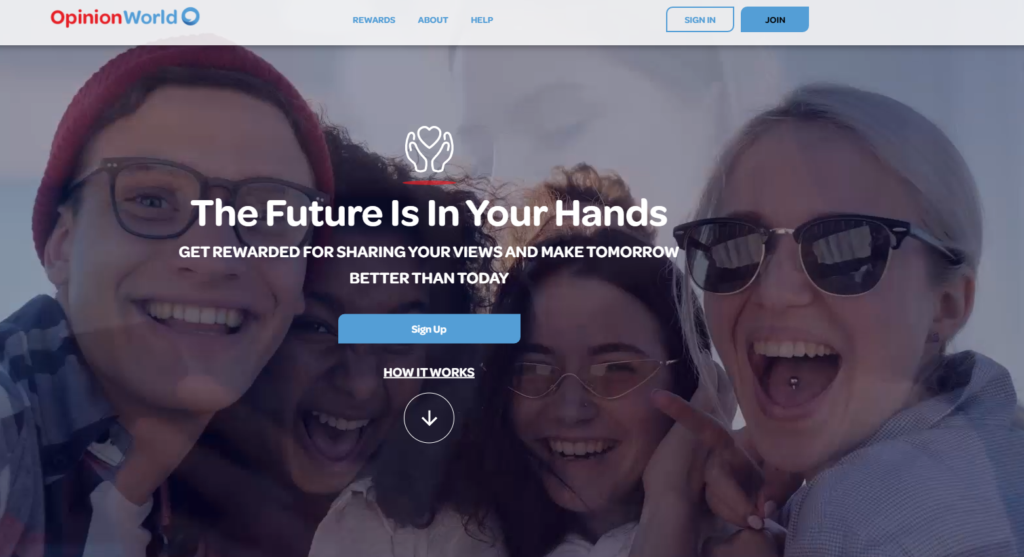1024x557 pixels.
Task: Click the man's dark-framed eyeglasses
Action: (196, 199)
